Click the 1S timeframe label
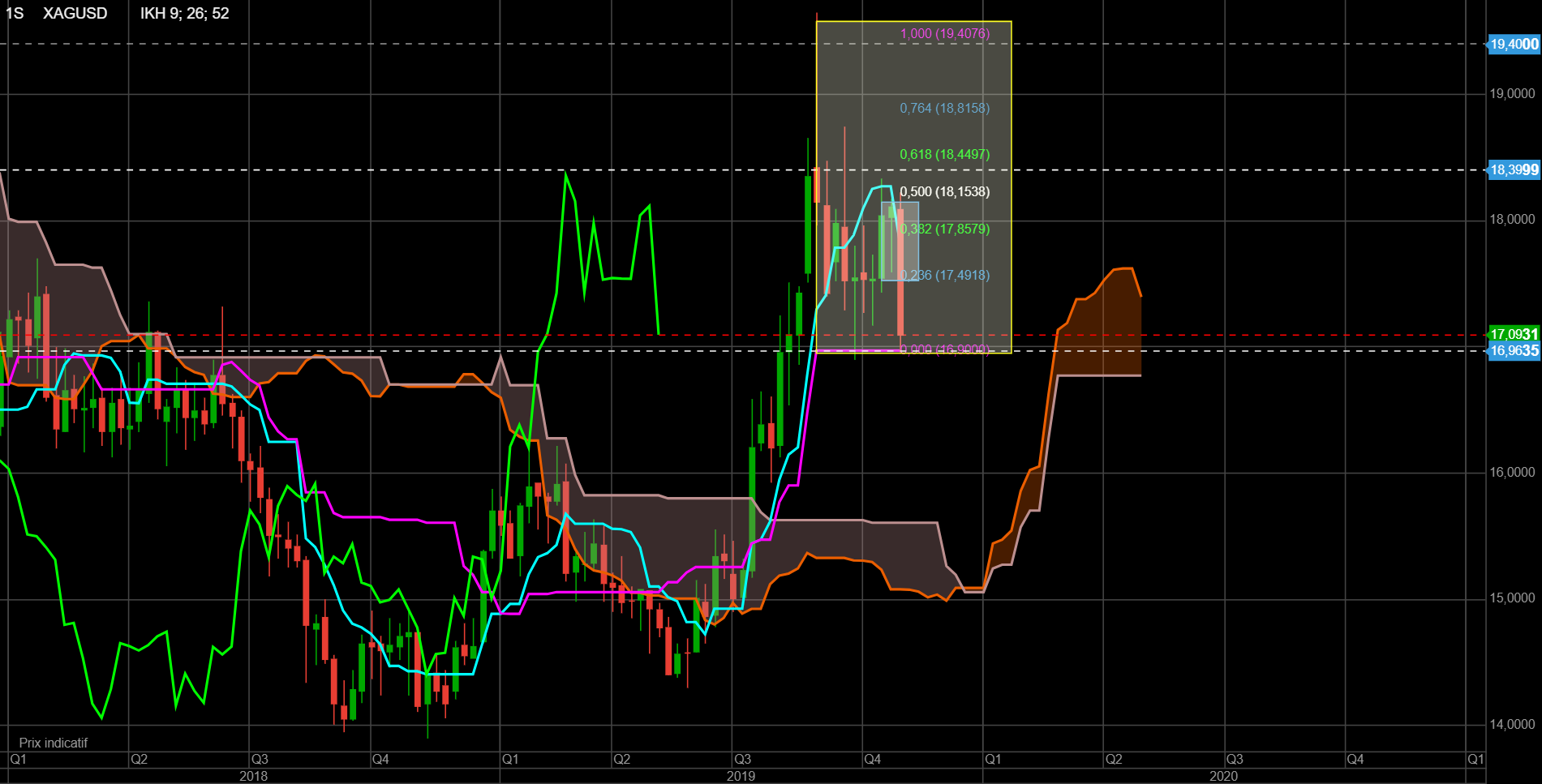 [x=15, y=14]
